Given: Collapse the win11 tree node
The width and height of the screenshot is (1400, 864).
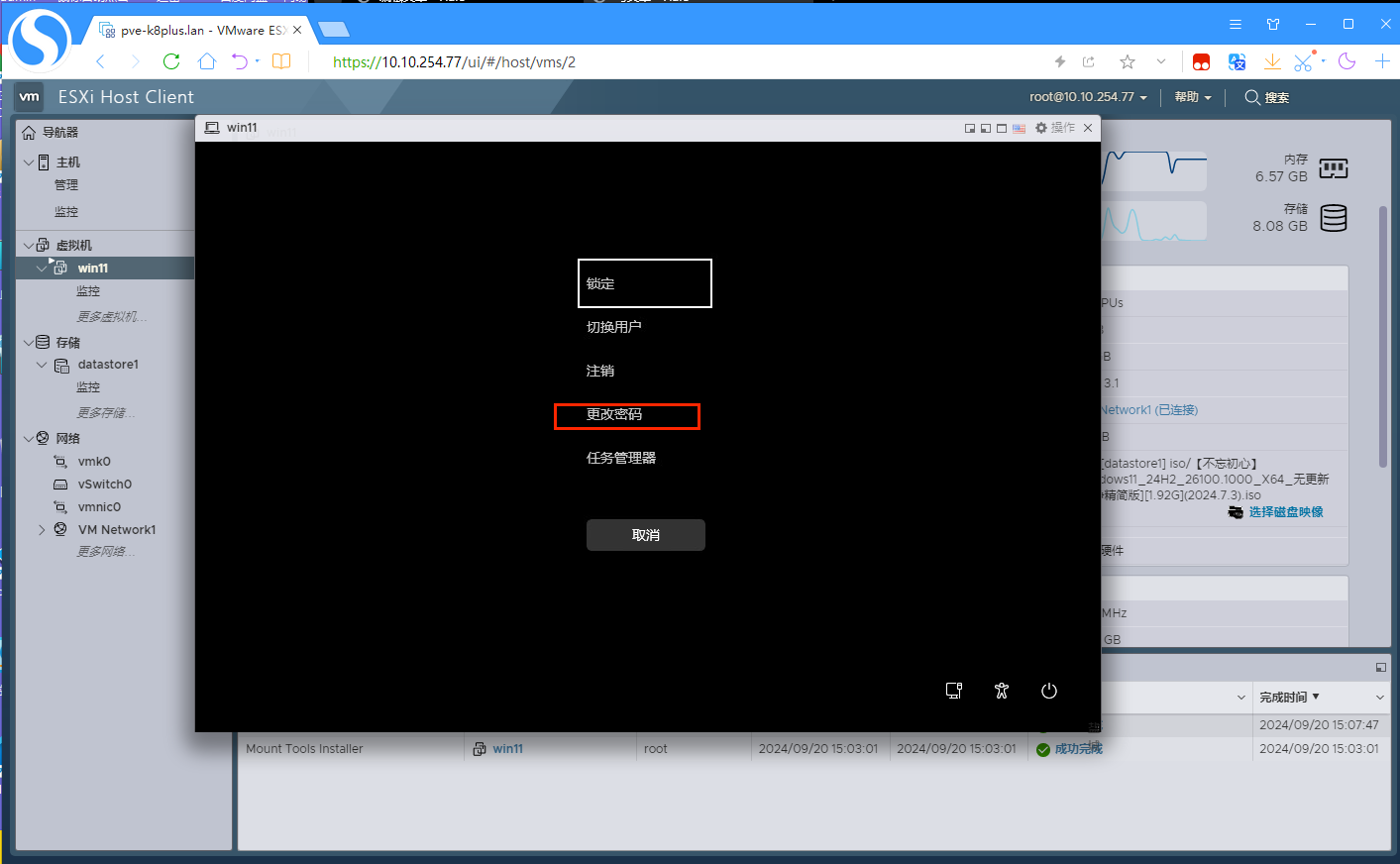Looking at the screenshot, I should (x=42, y=269).
